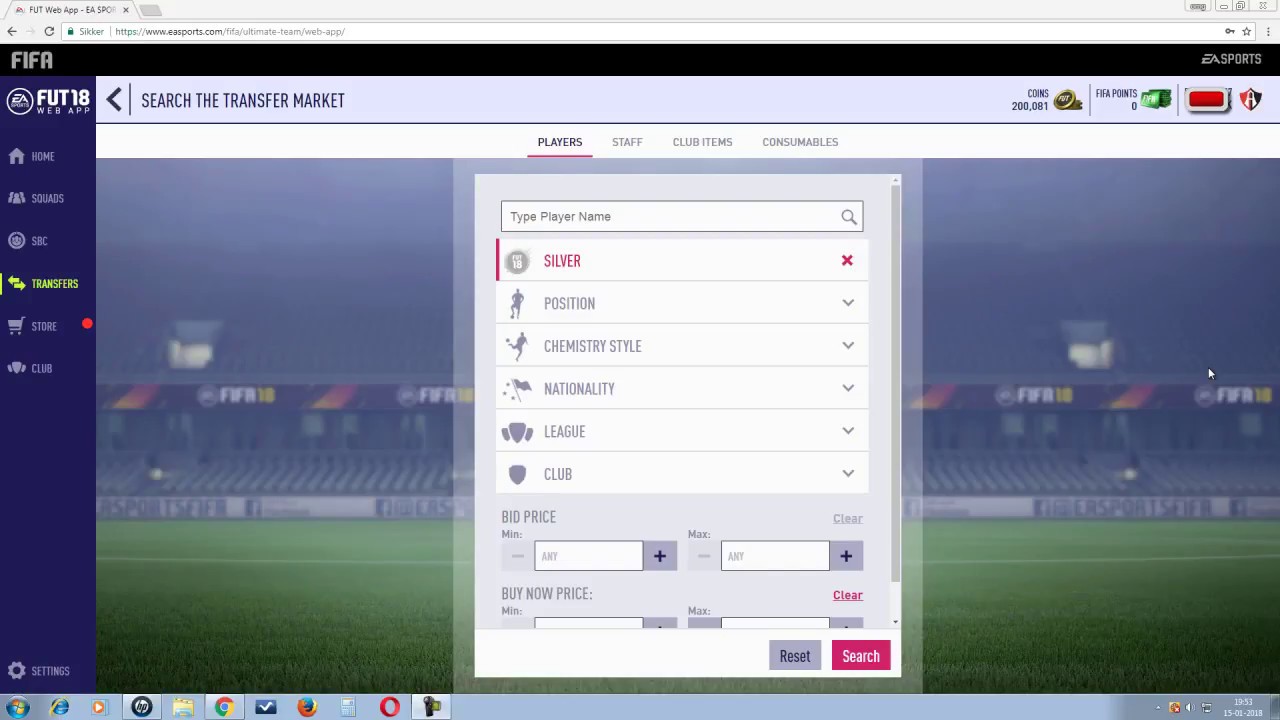Image resolution: width=1280 pixels, height=720 pixels.
Task: Click the magnifier icon in name field
Action: [x=849, y=217]
